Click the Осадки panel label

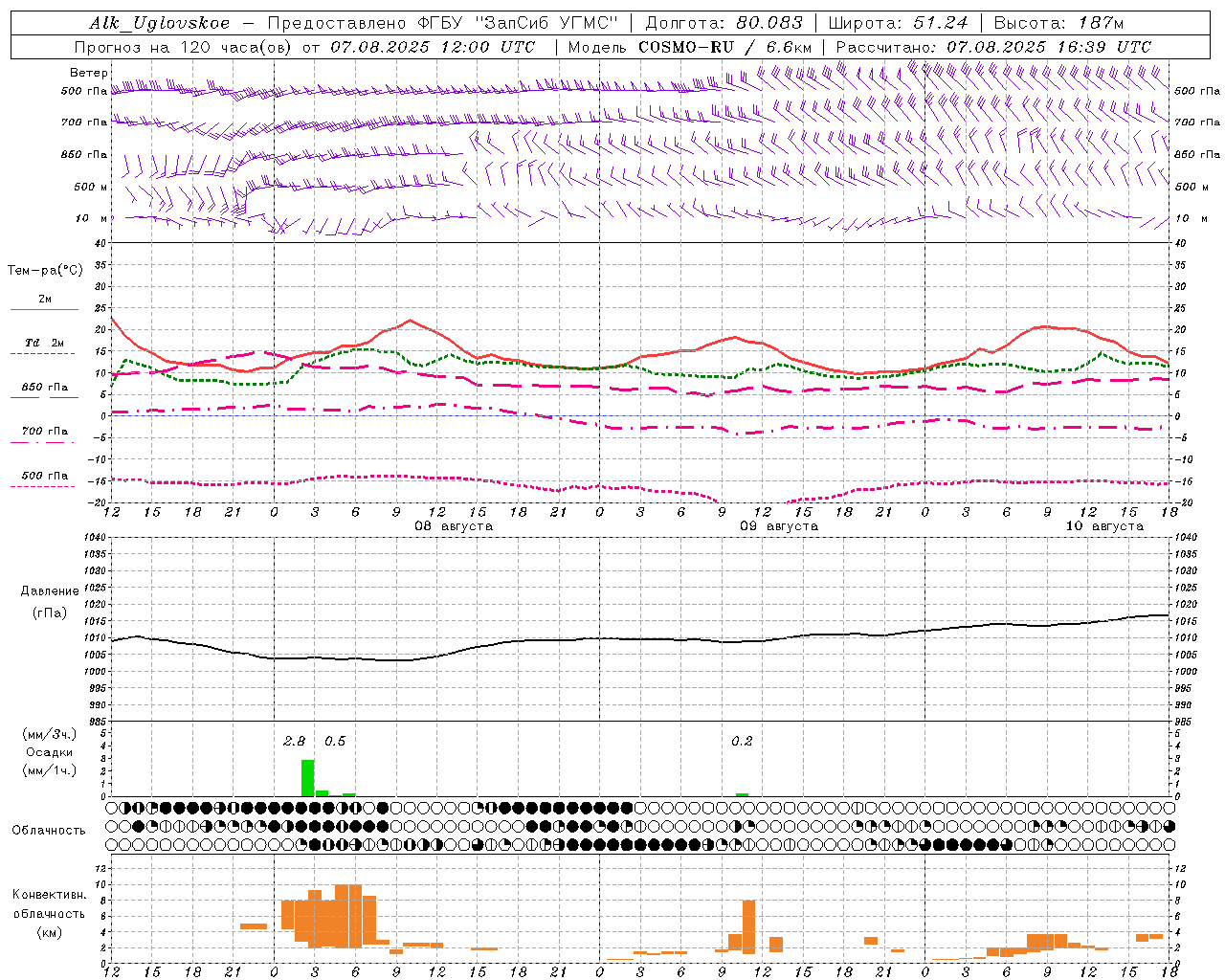coord(49,752)
